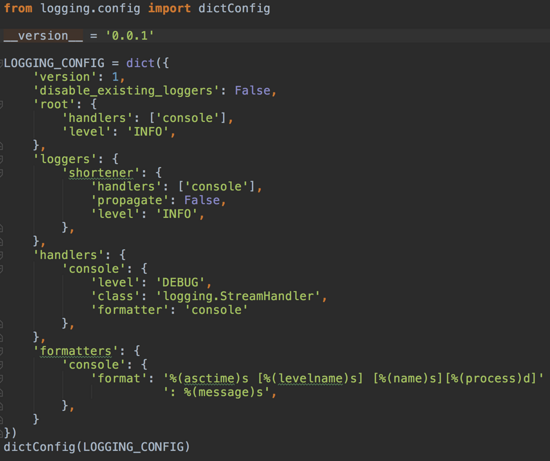Click the ': %(message)s' continuation string
The image size is (550, 461).
coord(217,392)
